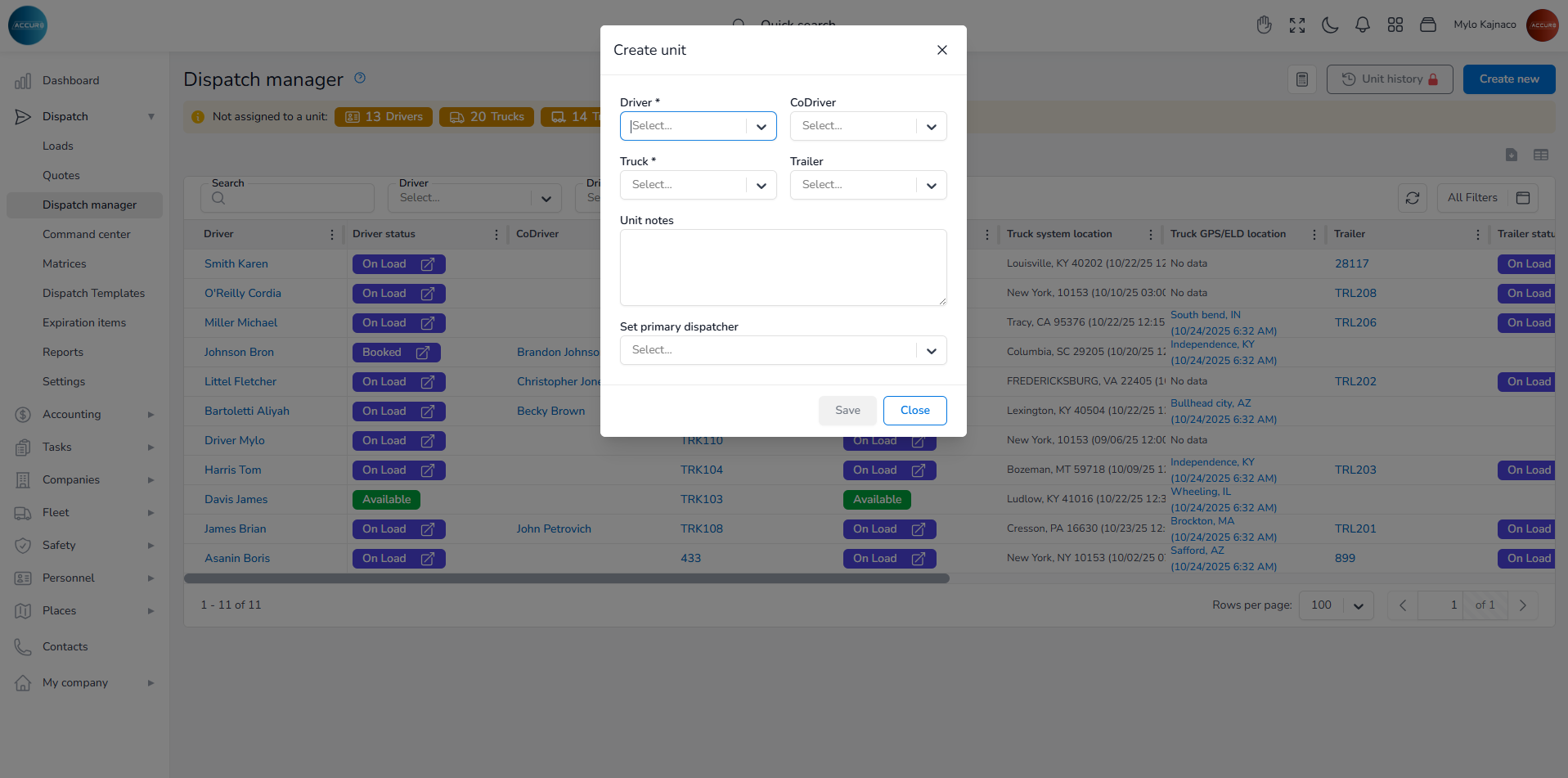Open Set primary dispatcher dropdown
The width and height of the screenshot is (1568, 778).
coord(783,350)
